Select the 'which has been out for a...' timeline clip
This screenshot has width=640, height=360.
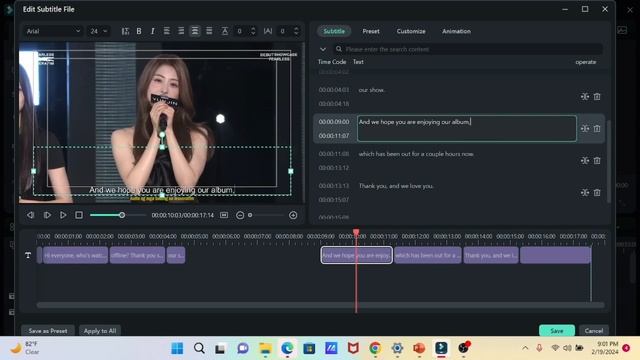click(427, 255)
